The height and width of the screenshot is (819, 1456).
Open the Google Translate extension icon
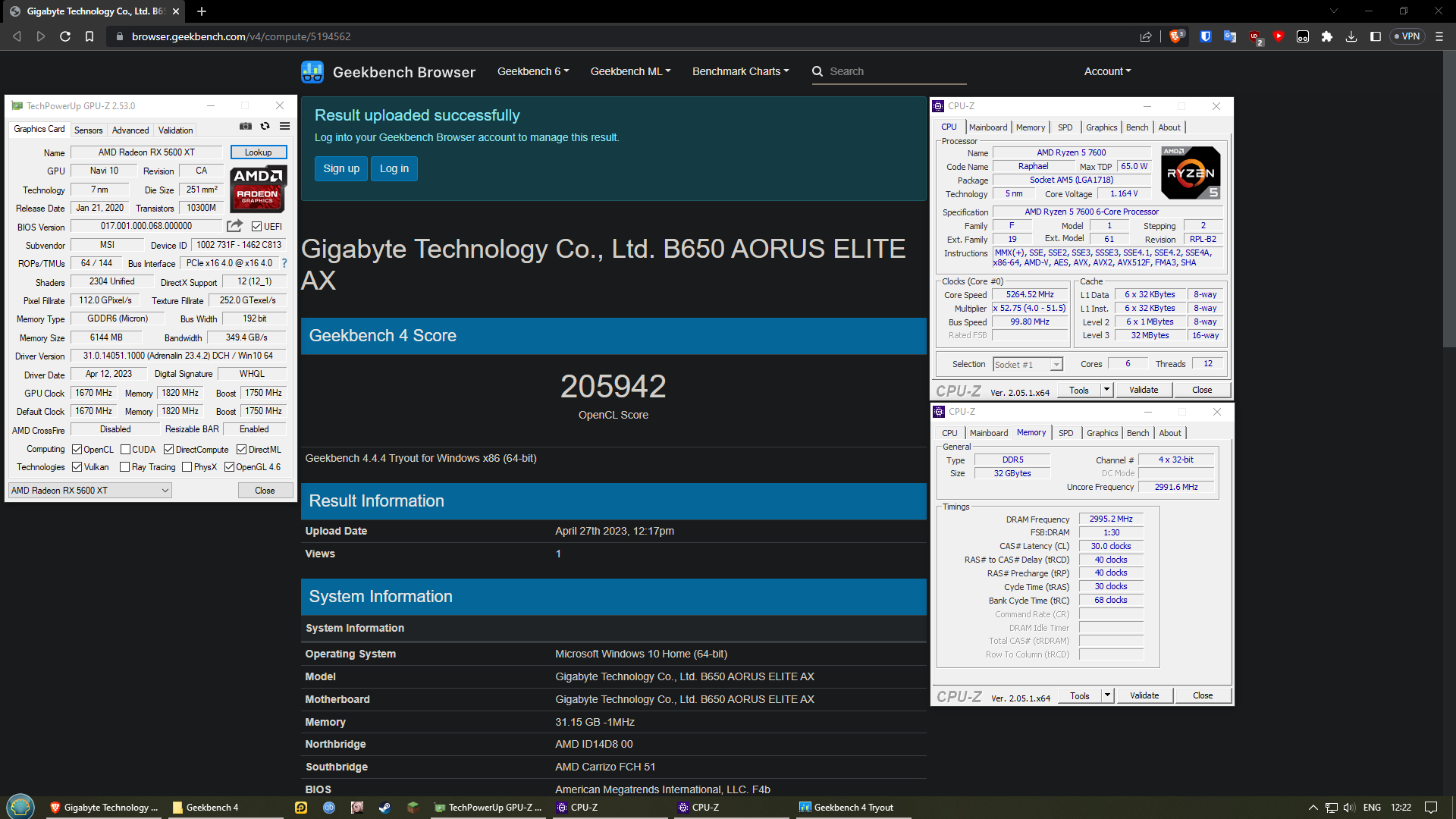(x=1230, y=36)
